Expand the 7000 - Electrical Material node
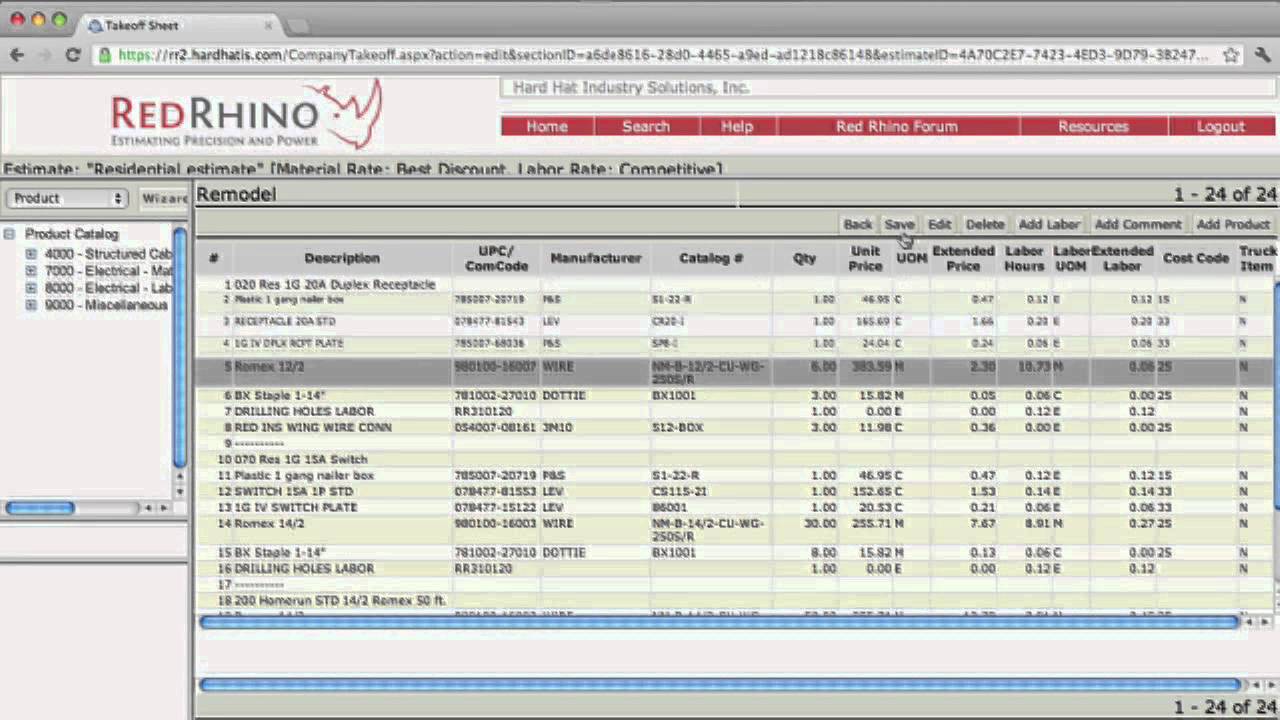 [x=31, y=271]
